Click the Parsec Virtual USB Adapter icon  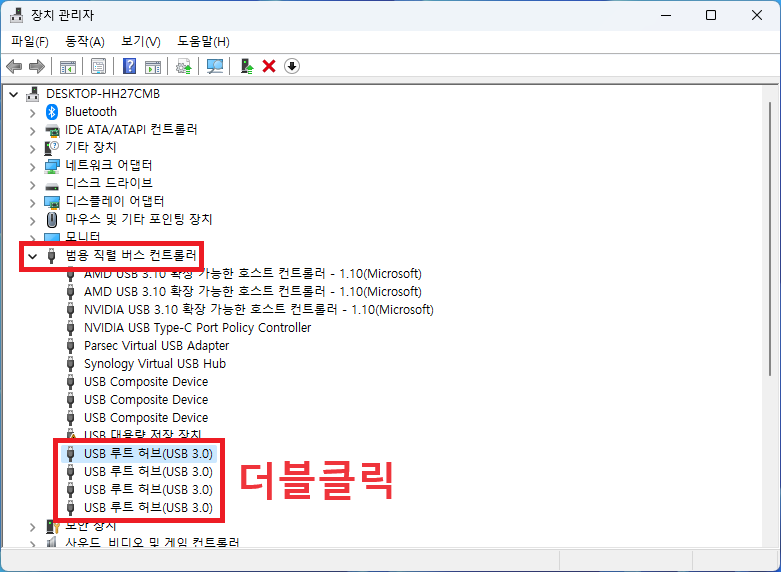[70, 346]
